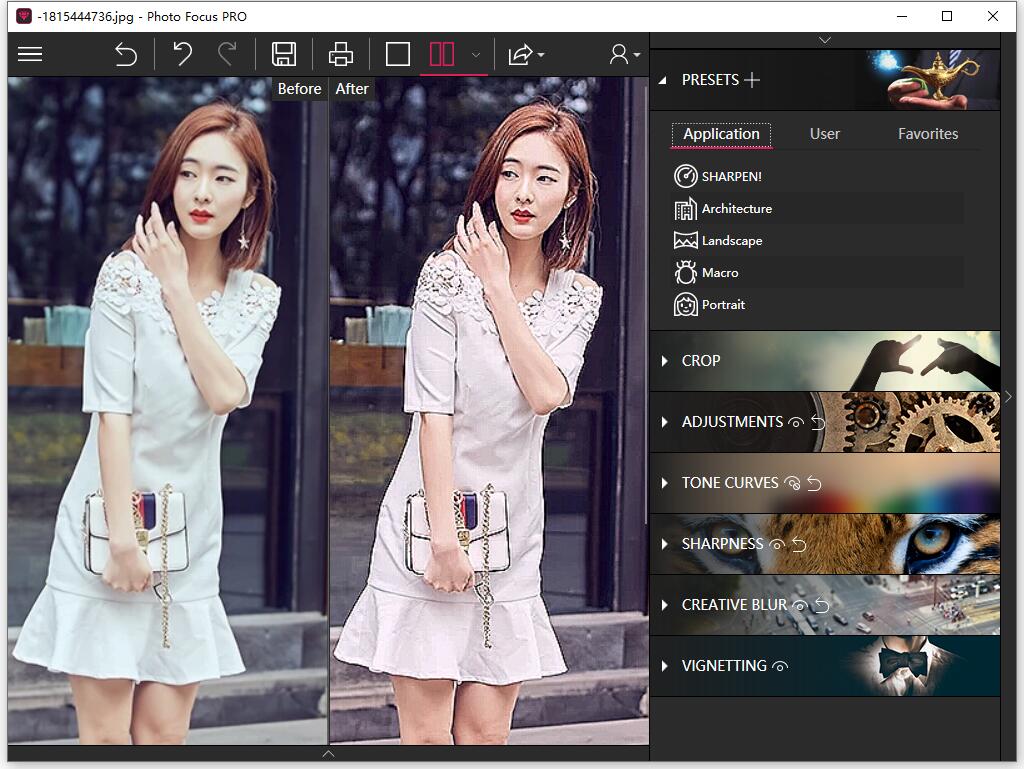This screenshot has height=769, width=1024.
Task: Click the revert to original arrow
Action: click(126, 54)
